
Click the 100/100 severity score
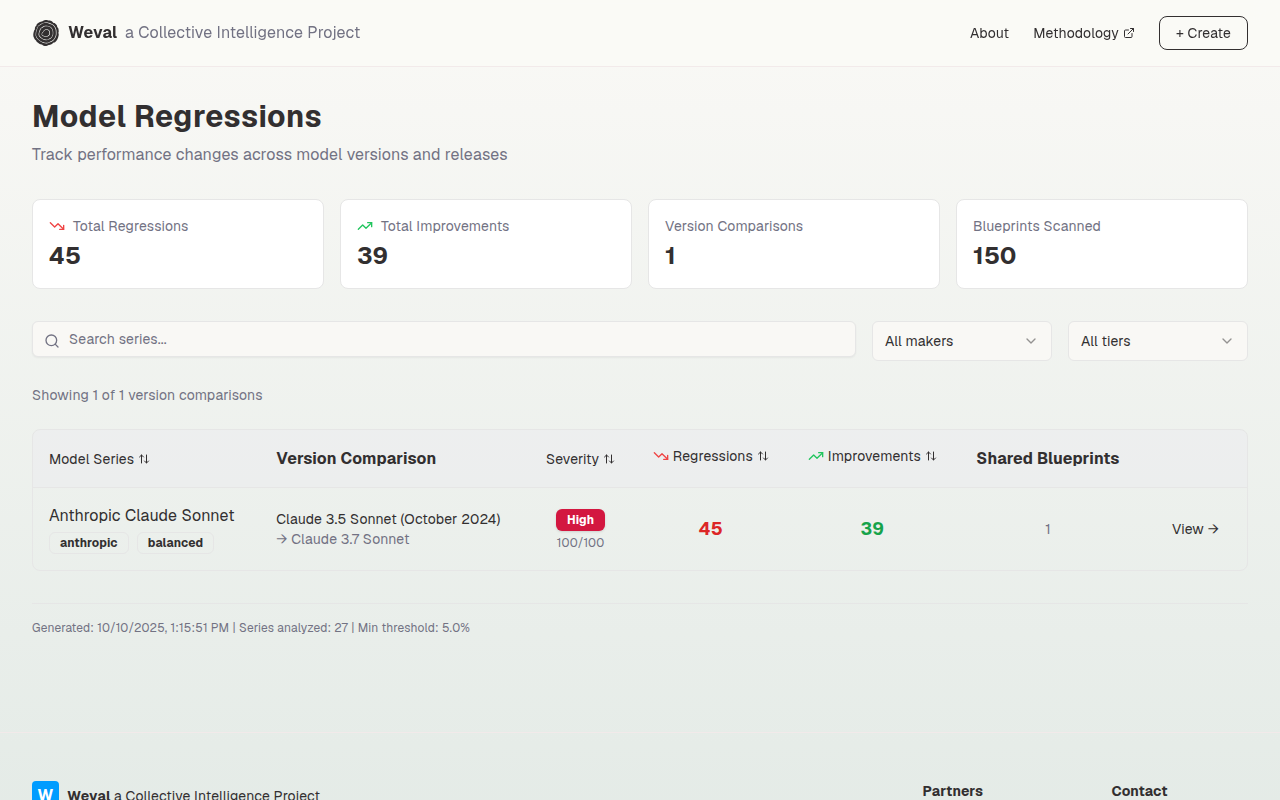coord(580,543)
